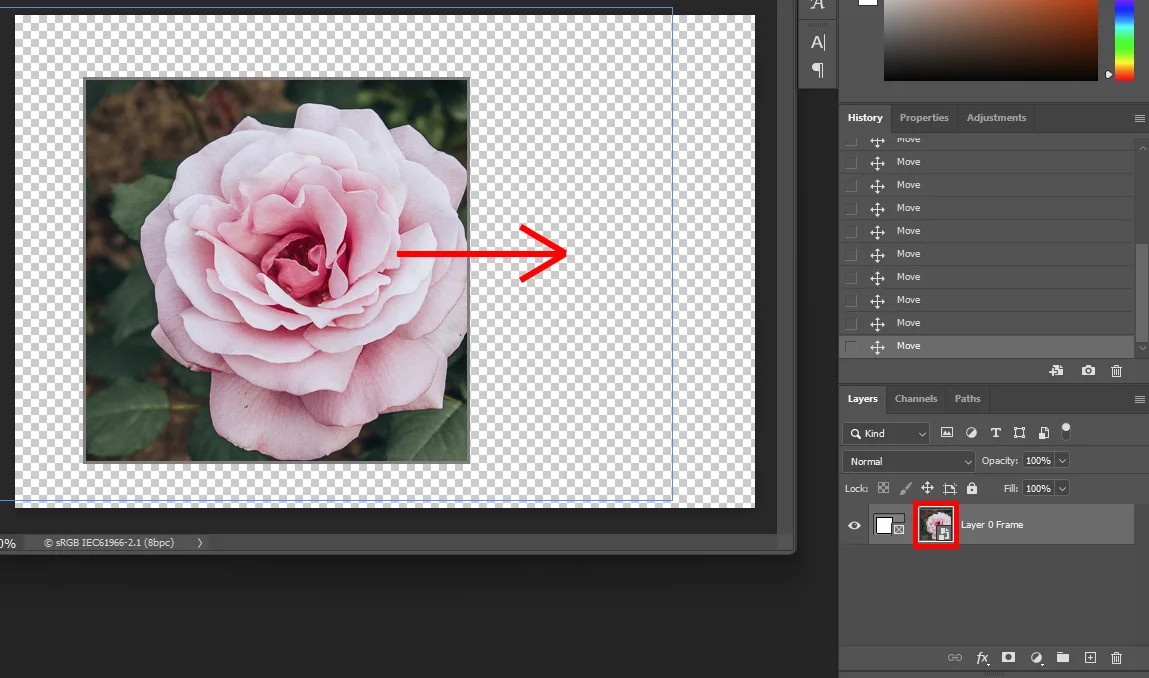1149x678 pixels.
Task: Create a new group folder
Action: coord(1063,657)
